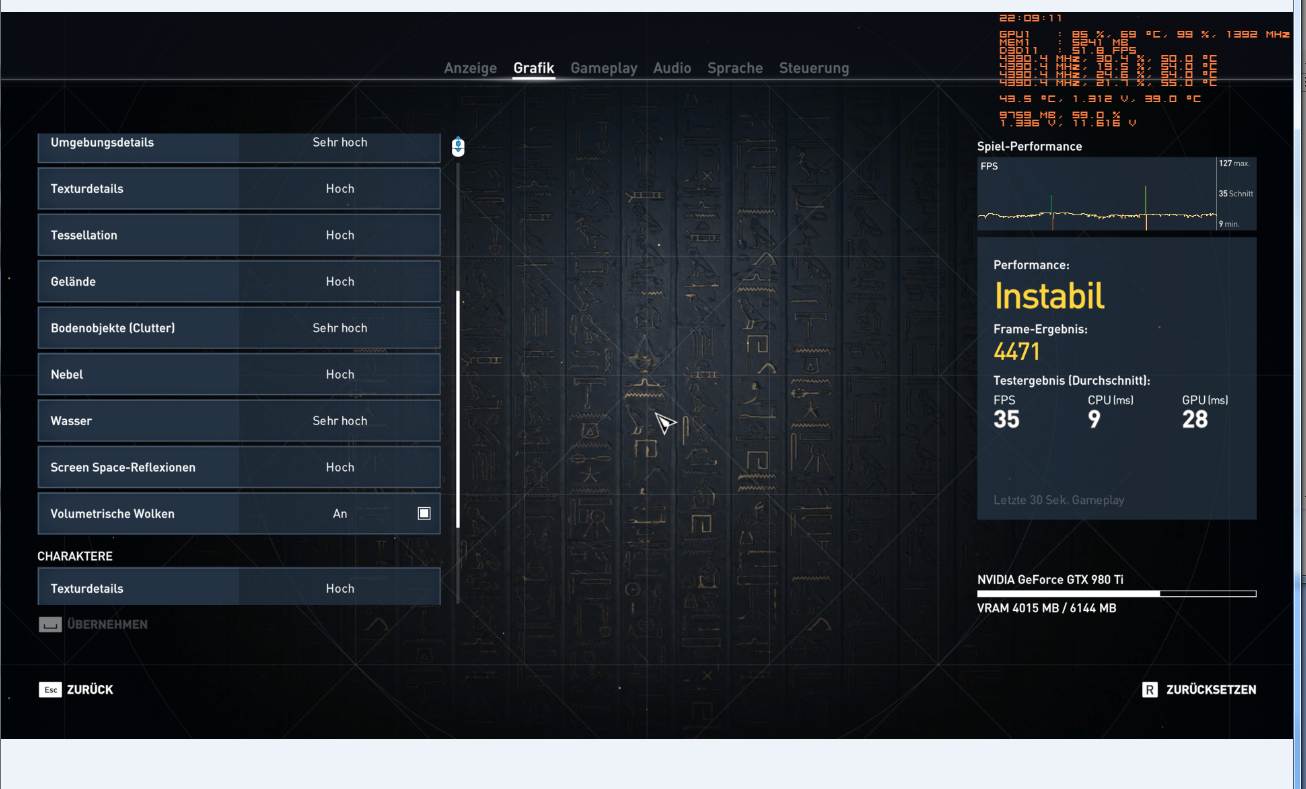Open the Anzeige settings tab
The image size is (1306, 789).
(x=470, y=68)
